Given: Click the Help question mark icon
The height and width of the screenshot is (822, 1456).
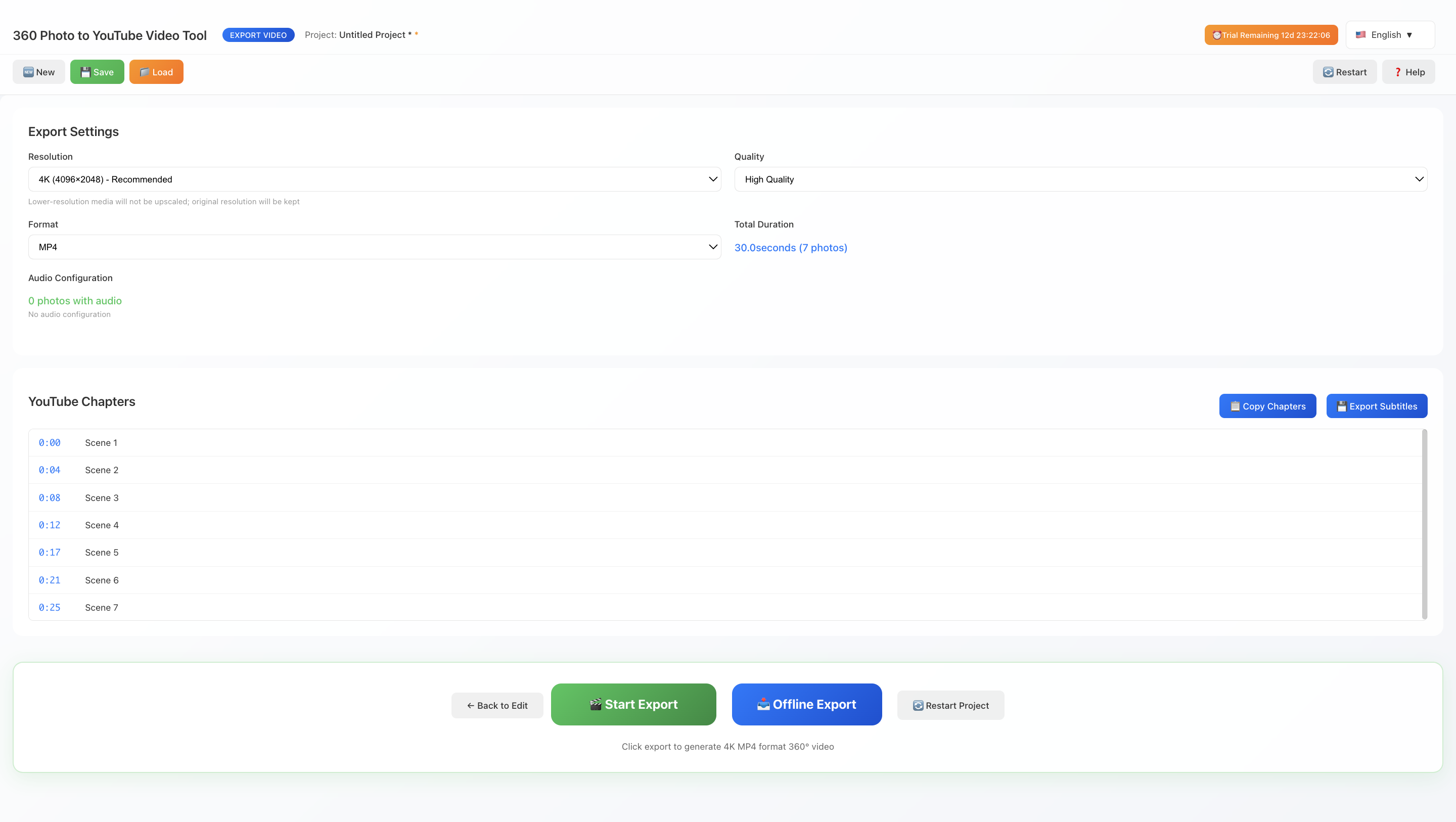Looking at the screenshot, I should point(1398,72).
